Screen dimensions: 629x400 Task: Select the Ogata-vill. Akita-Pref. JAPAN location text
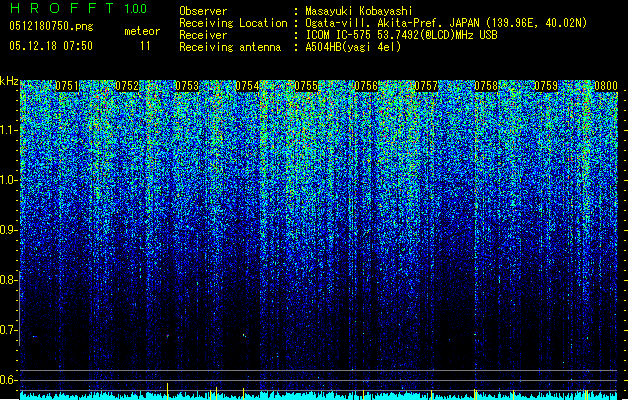(446, 23)
